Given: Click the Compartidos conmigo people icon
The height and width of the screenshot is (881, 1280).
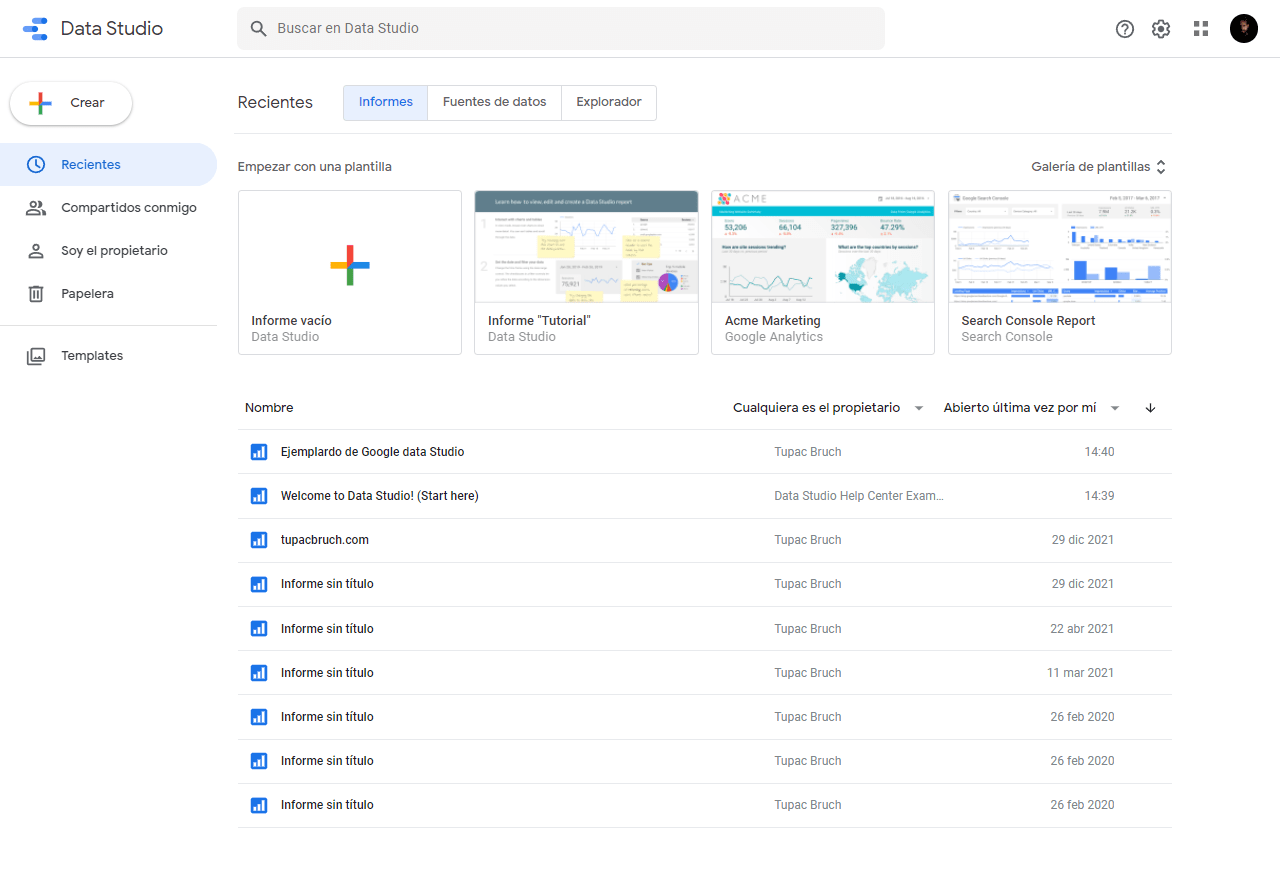Looking at the screenshot, I should point(36,208).
